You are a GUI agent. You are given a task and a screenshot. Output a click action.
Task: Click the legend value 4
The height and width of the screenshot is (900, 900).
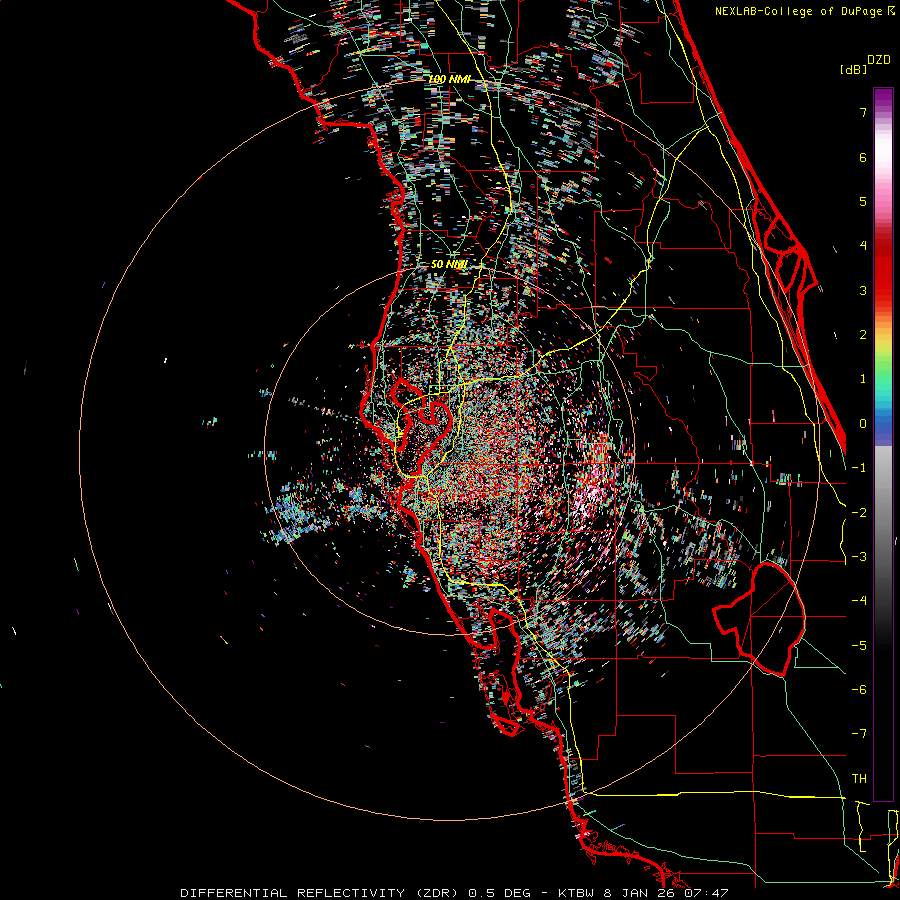(863, 246)
